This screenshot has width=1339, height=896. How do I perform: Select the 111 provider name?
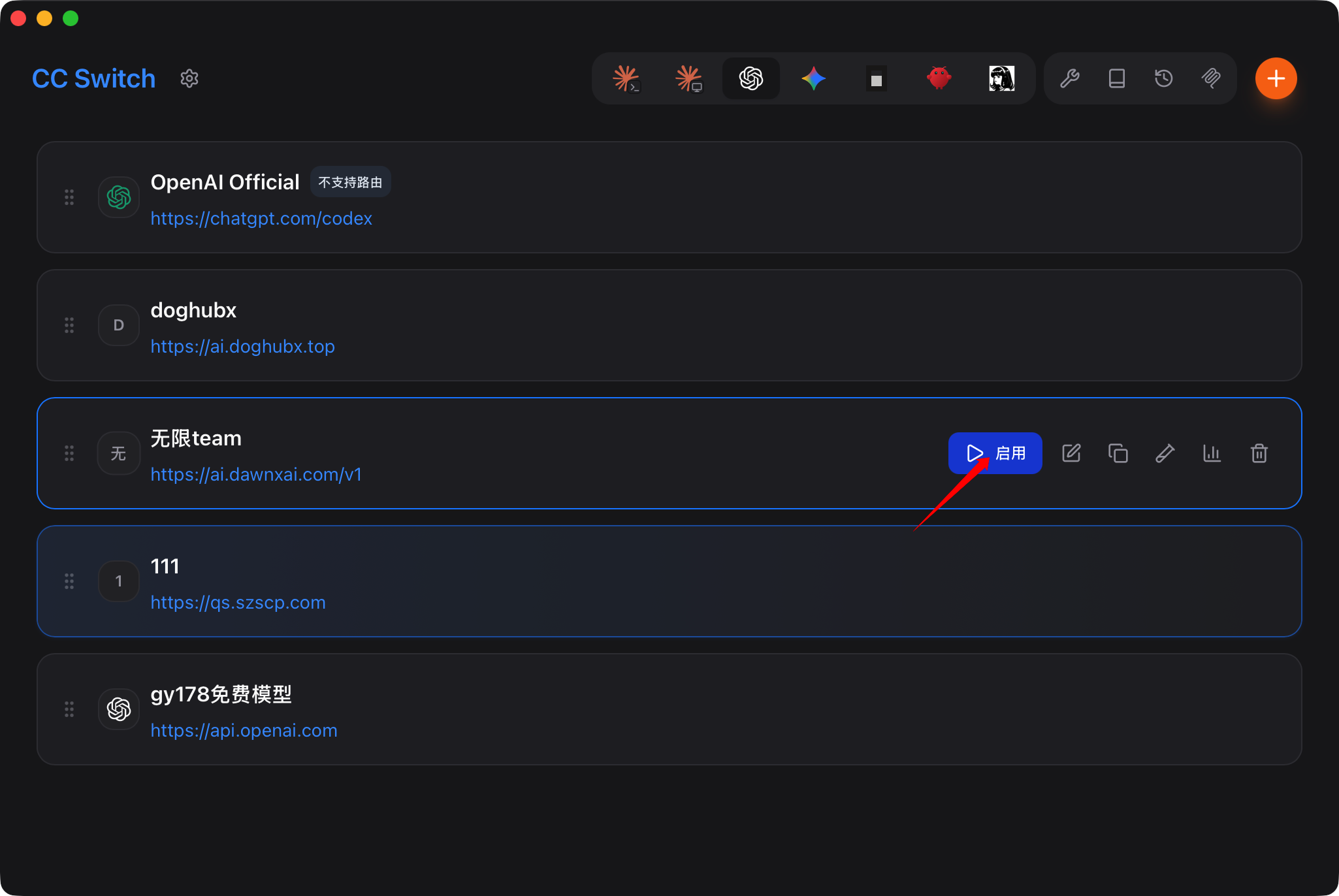point(165,566)
